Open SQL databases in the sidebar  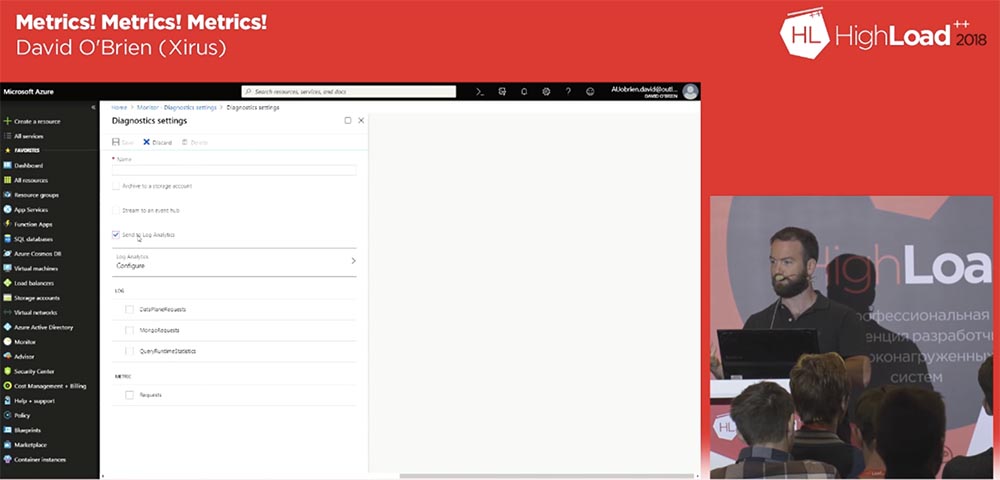(x=32, y=239)
